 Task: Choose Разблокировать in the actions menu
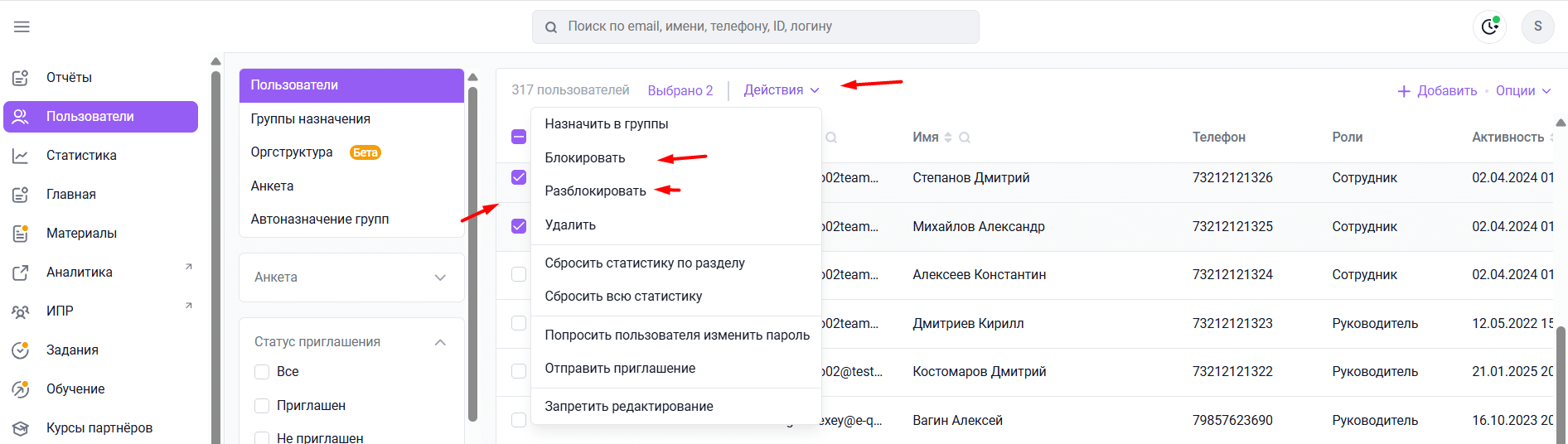pos(595,191)
